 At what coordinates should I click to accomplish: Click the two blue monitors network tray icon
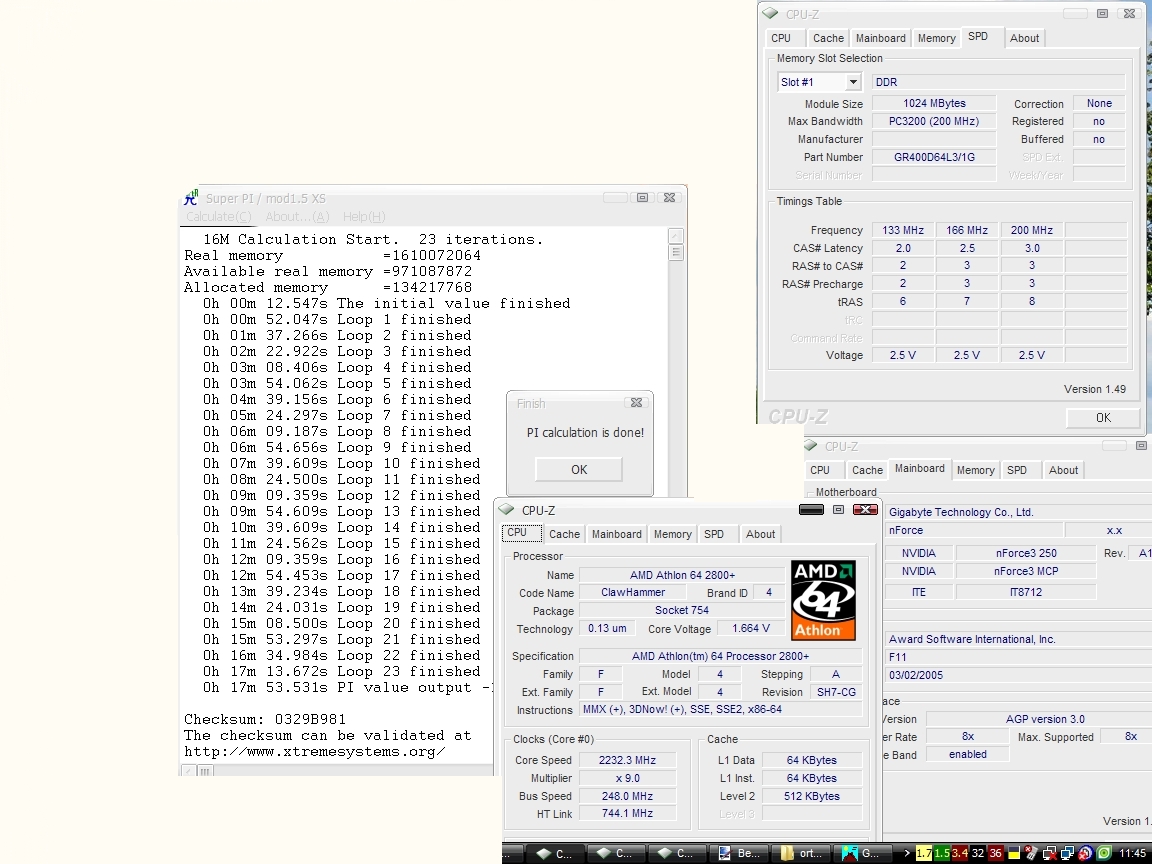1068,853
